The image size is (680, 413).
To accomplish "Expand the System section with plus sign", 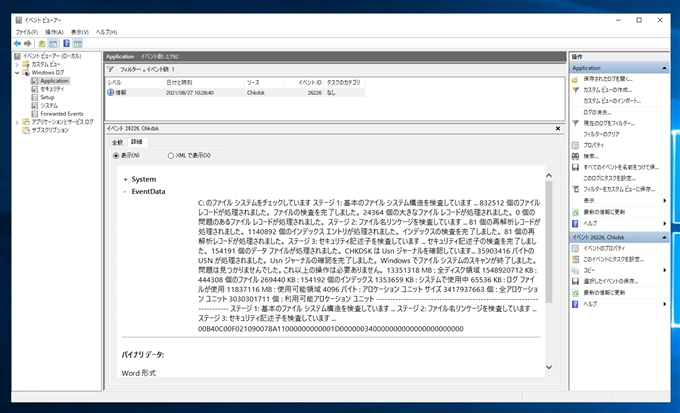I will click(x=125, y=179).
